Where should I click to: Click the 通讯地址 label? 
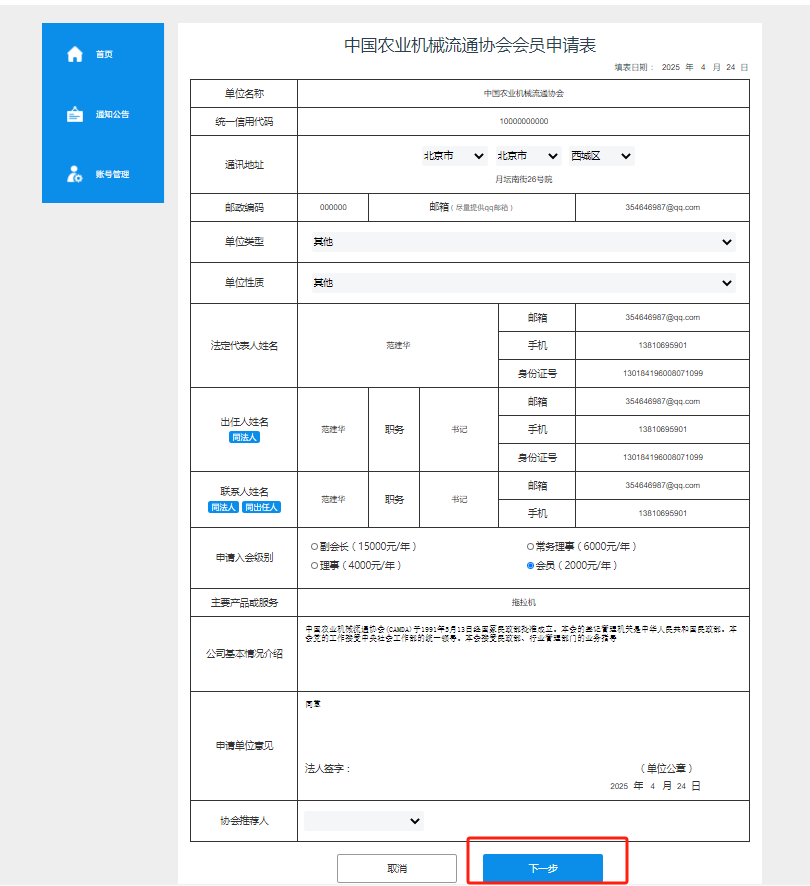click(x=244, y=165)
